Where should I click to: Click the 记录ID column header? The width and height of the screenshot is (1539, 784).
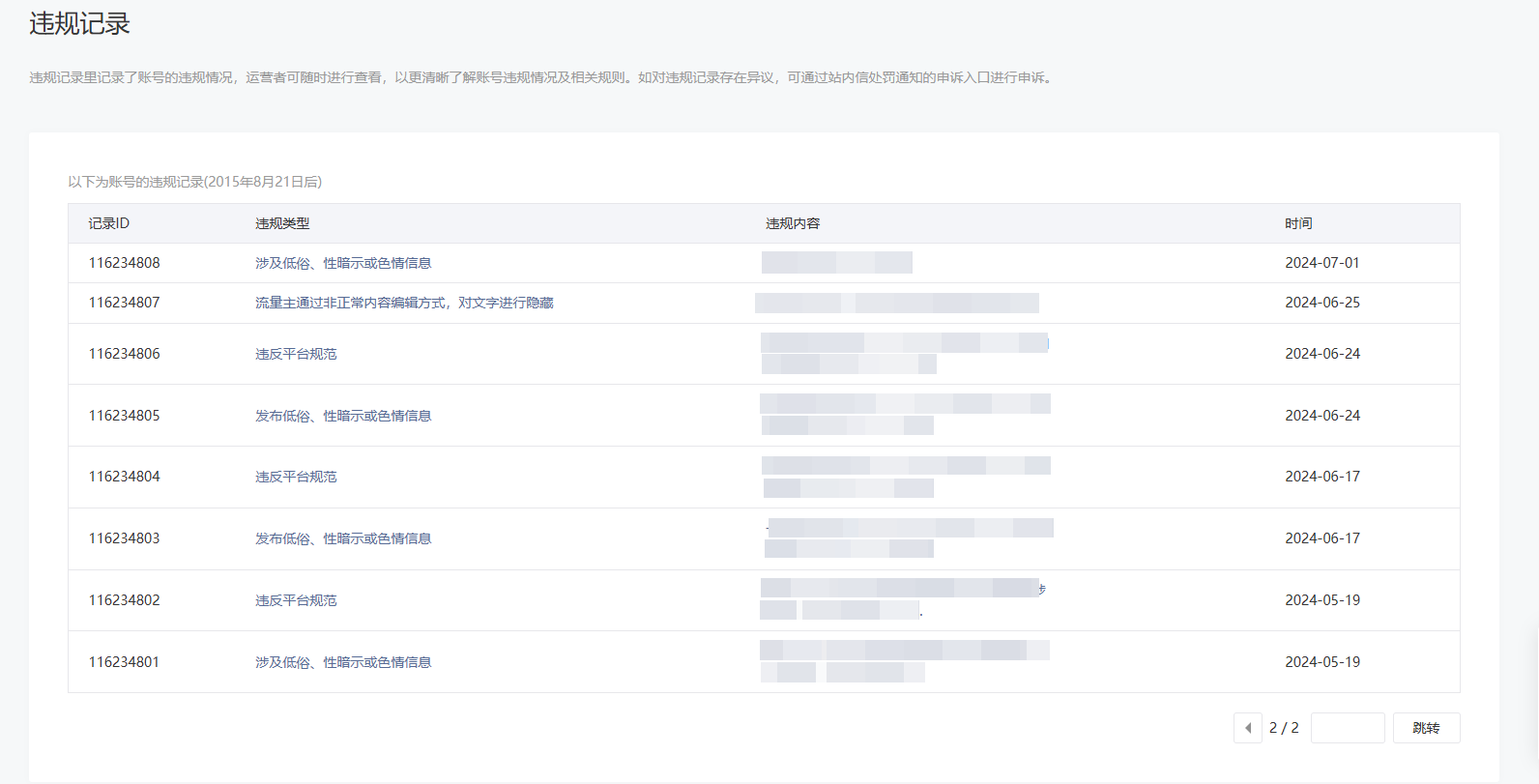[x=109, y=223]
